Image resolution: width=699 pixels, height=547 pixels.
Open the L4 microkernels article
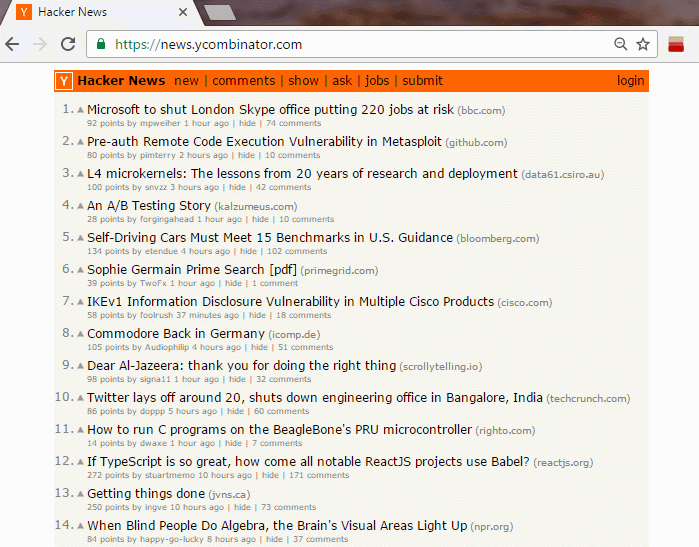302,174
